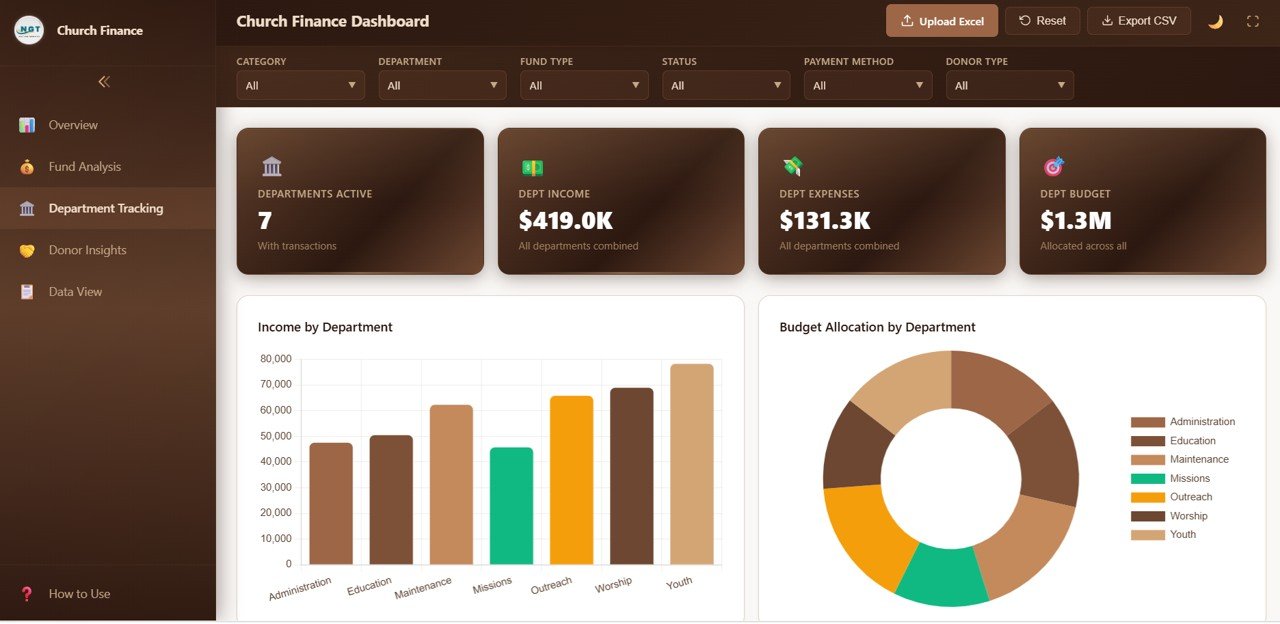Screen dimensions: 1280x624
Task: Click the money icon on Dept Income card
Action: 530,167
